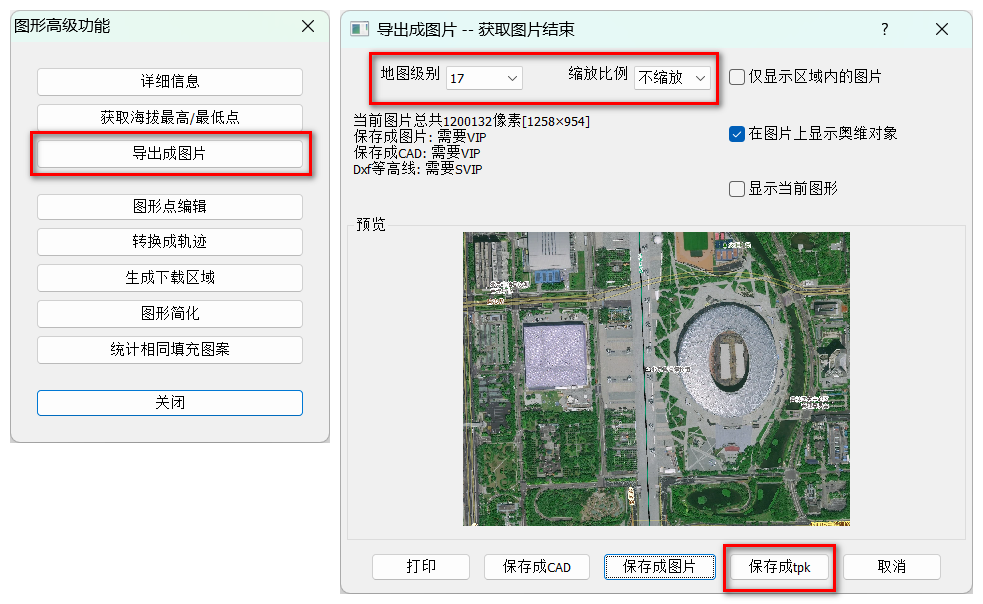Click the 当前图片总共1200132像素 text

(x=471, y=121)
